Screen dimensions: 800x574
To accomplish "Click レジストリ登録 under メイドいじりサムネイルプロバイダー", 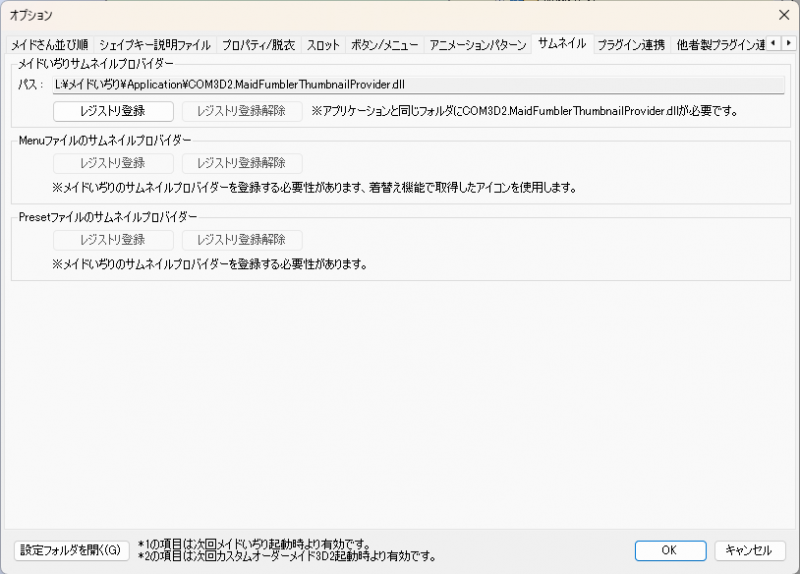I will (x=113, y=111).
